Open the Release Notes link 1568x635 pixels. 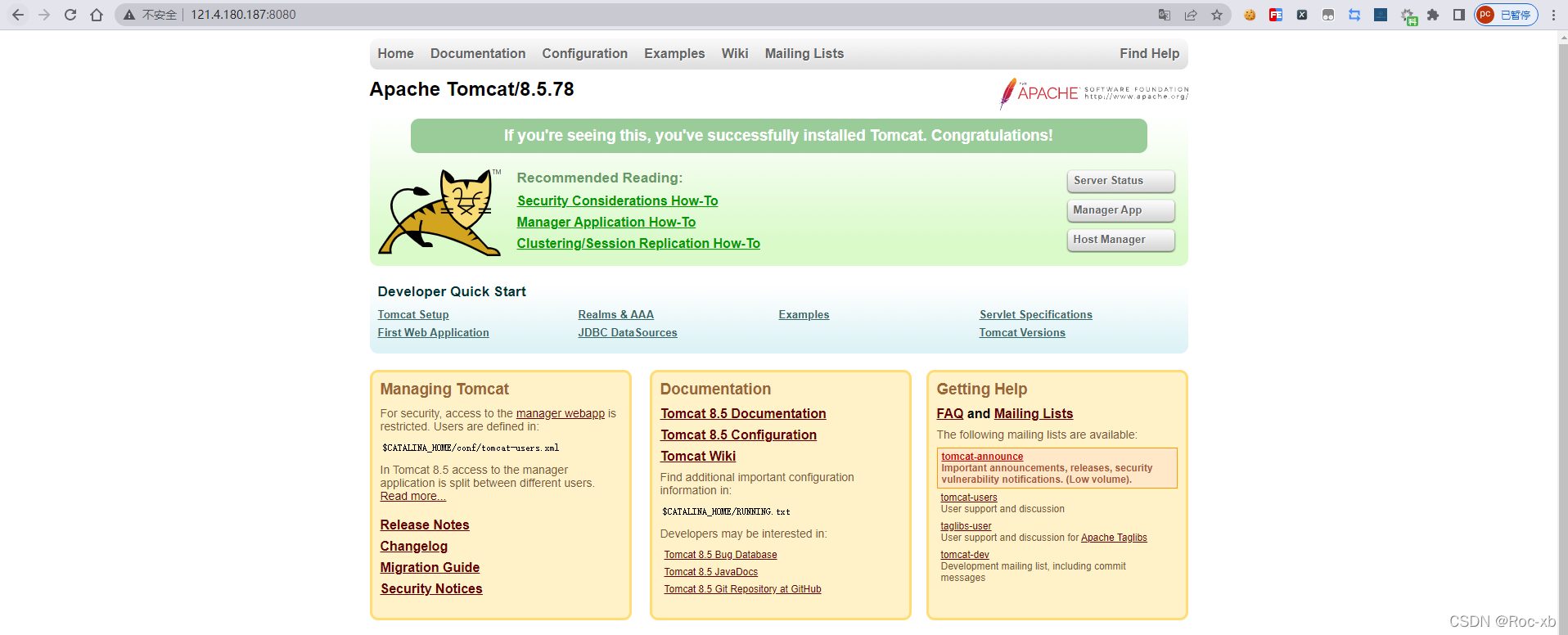point(425,525)
